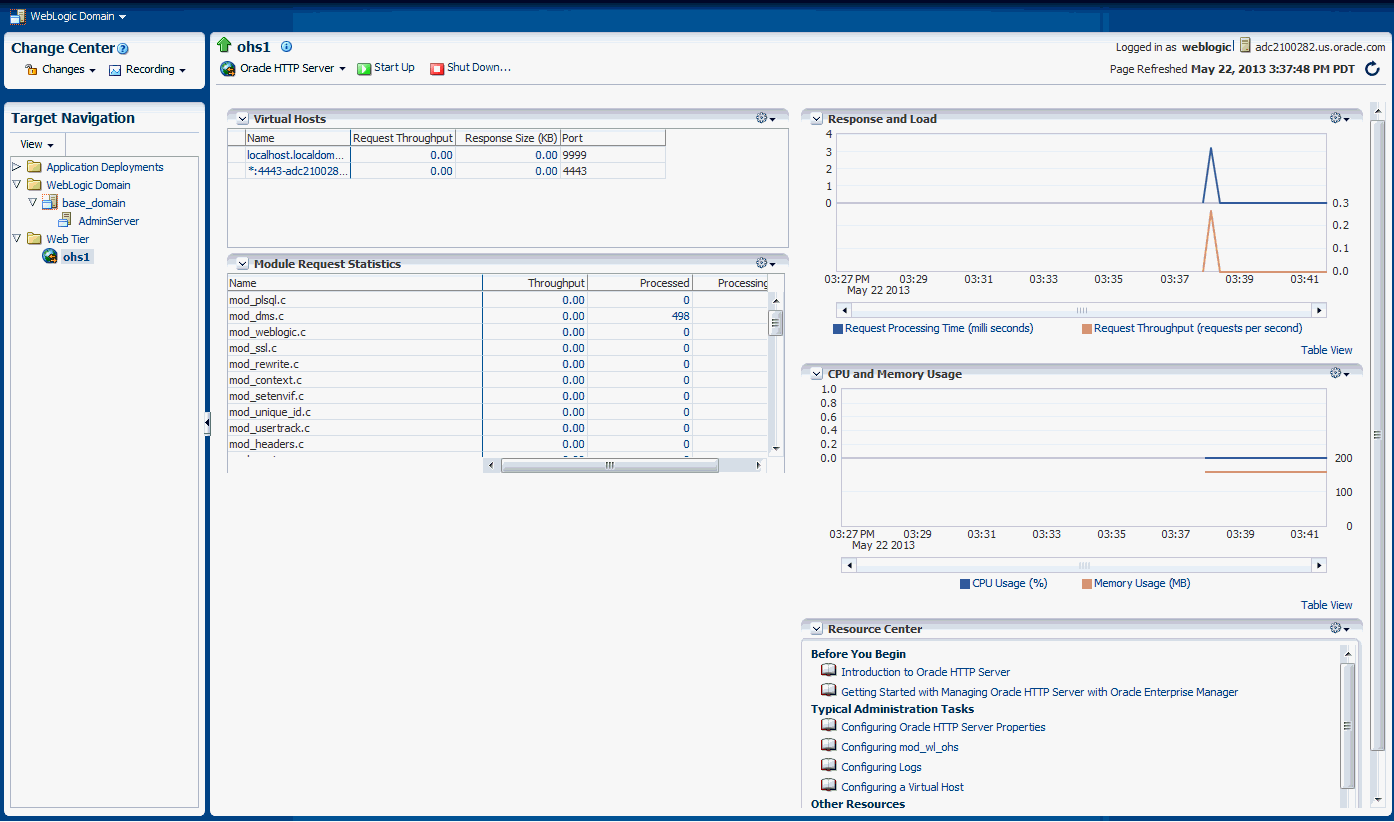Select AdminServer in the navigation tree

tap(108, 221)
